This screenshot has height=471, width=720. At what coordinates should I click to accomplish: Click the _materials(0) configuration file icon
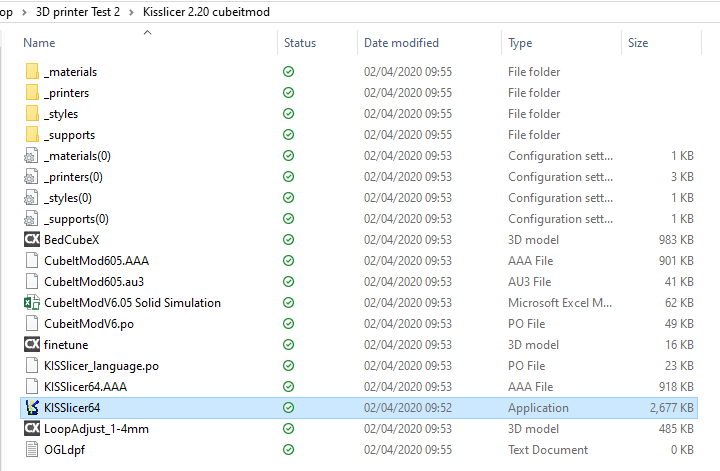pos(31,156)
